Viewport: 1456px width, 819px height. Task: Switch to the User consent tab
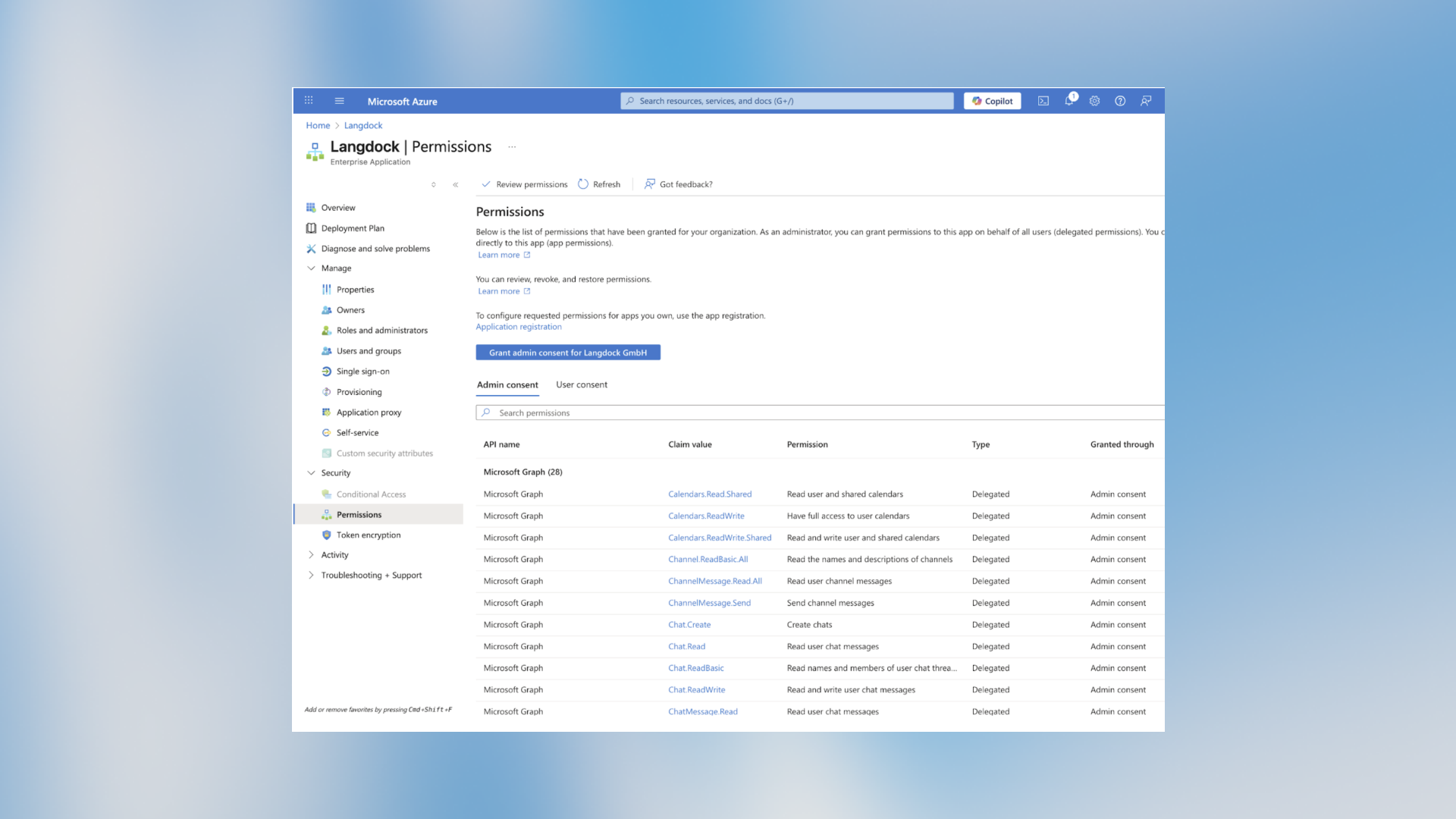pyautogui.click(x=582, y=384)
